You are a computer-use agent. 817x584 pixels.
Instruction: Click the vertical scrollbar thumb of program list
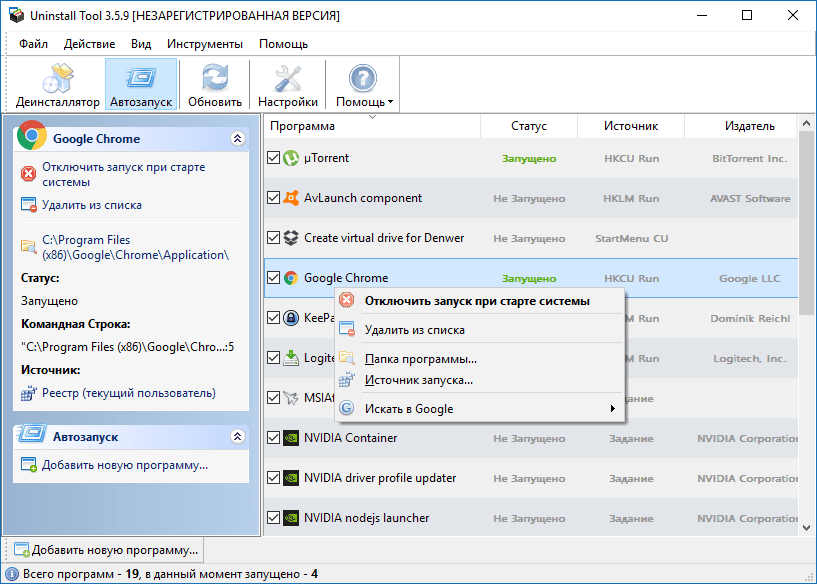click(806, 224)
